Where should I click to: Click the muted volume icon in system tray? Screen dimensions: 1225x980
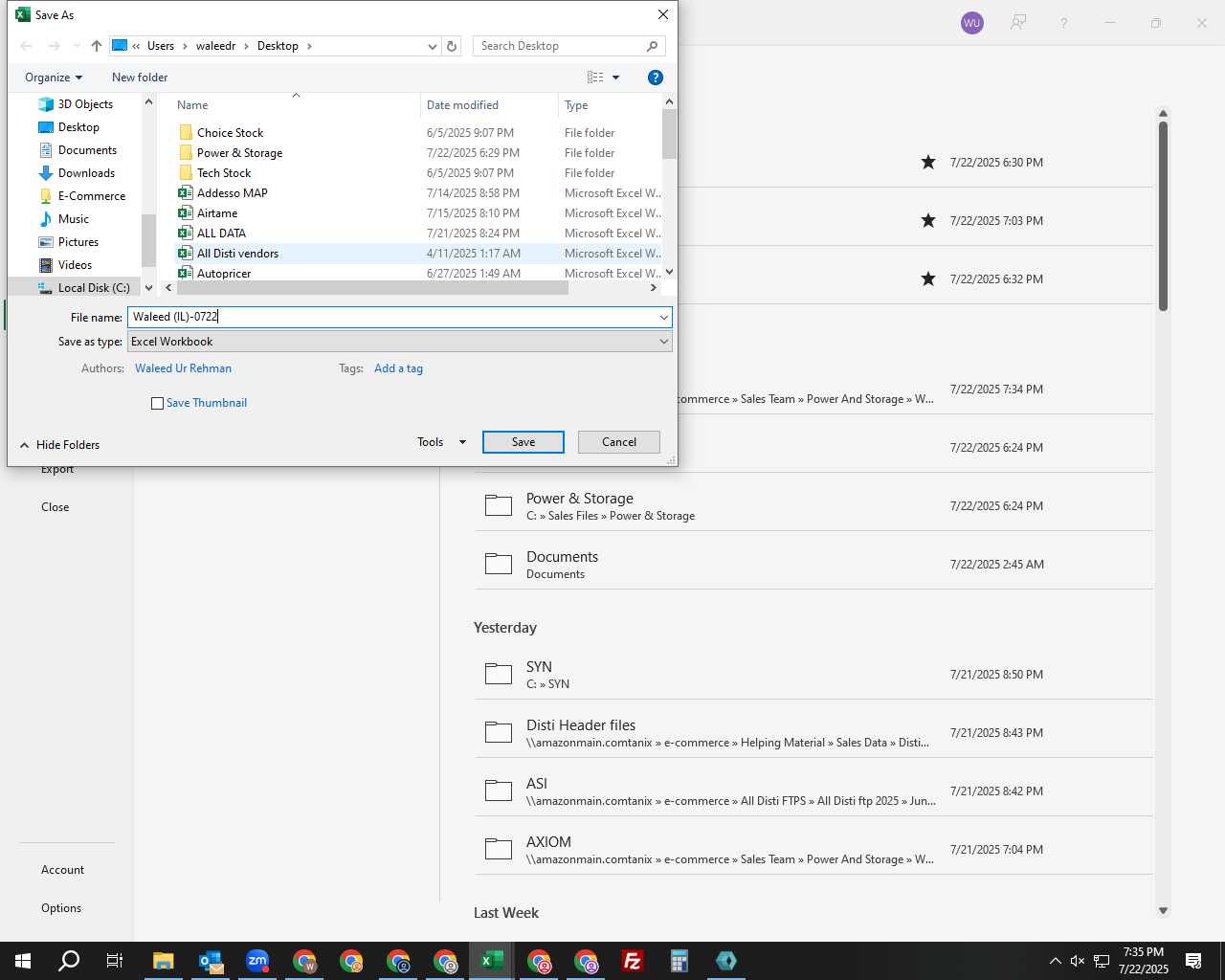point(1078,961)
